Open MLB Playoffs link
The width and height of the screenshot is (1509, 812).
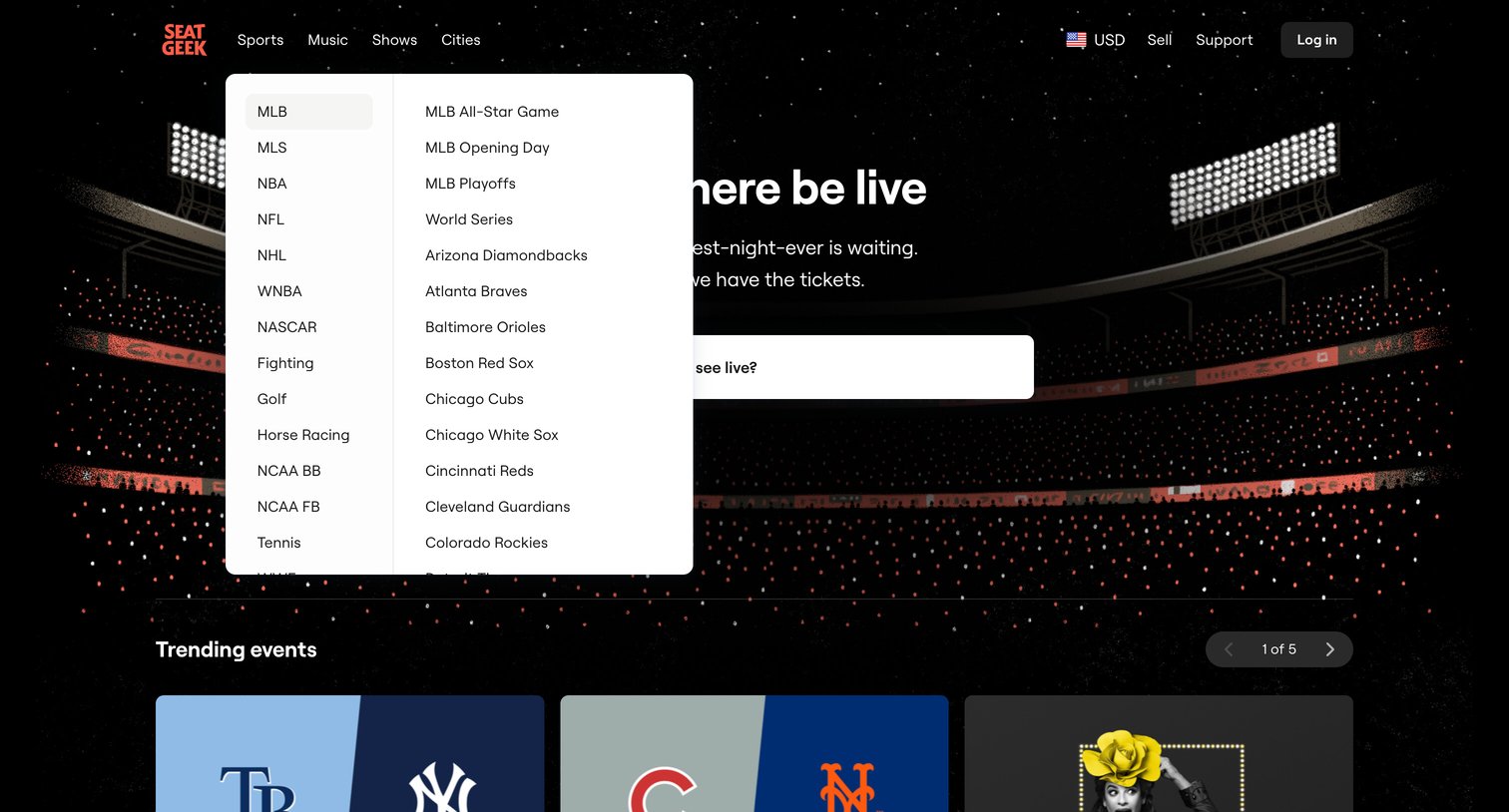coord(470,184)
